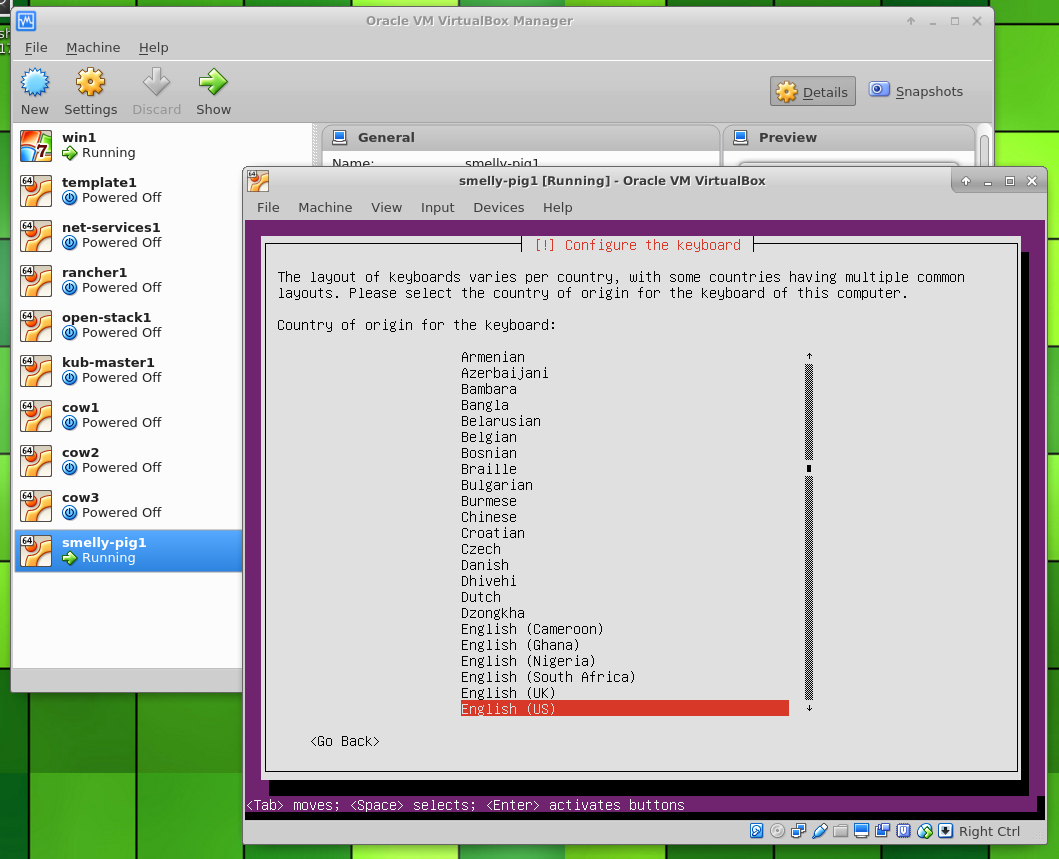
Task: Click the optical disc icon in the VM status bar
Action: point(777,831)
